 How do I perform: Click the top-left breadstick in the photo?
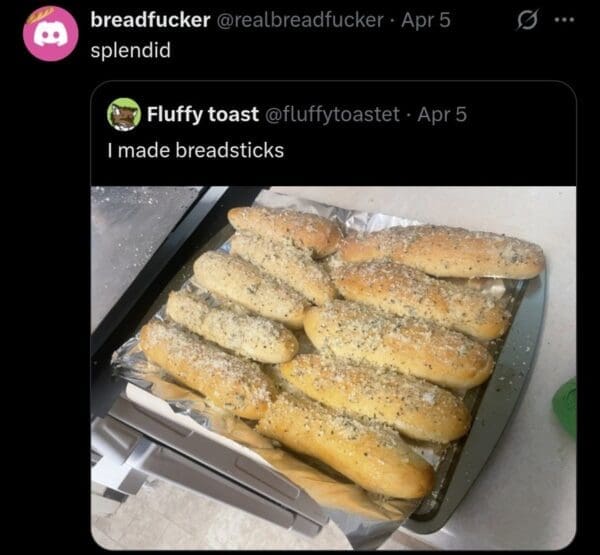tap(284, 230)
